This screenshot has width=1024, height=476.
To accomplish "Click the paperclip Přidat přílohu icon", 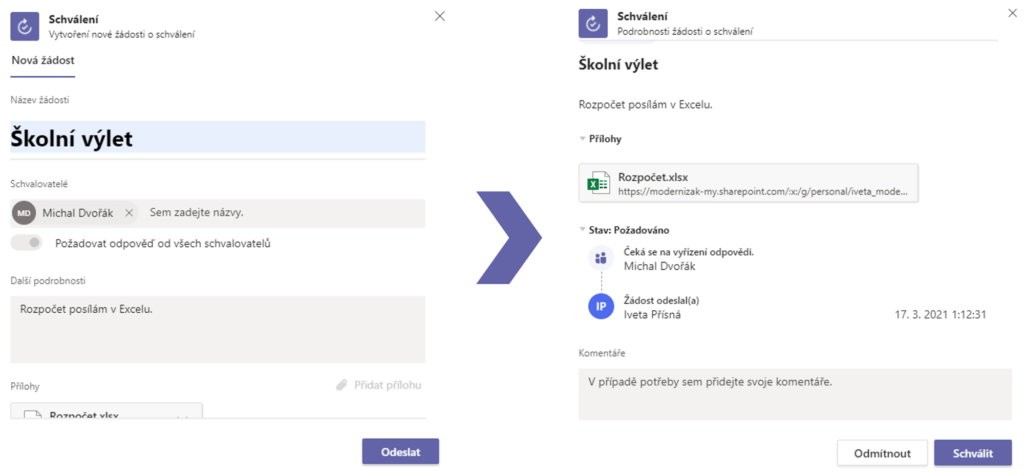I will [x=342, y=385].
